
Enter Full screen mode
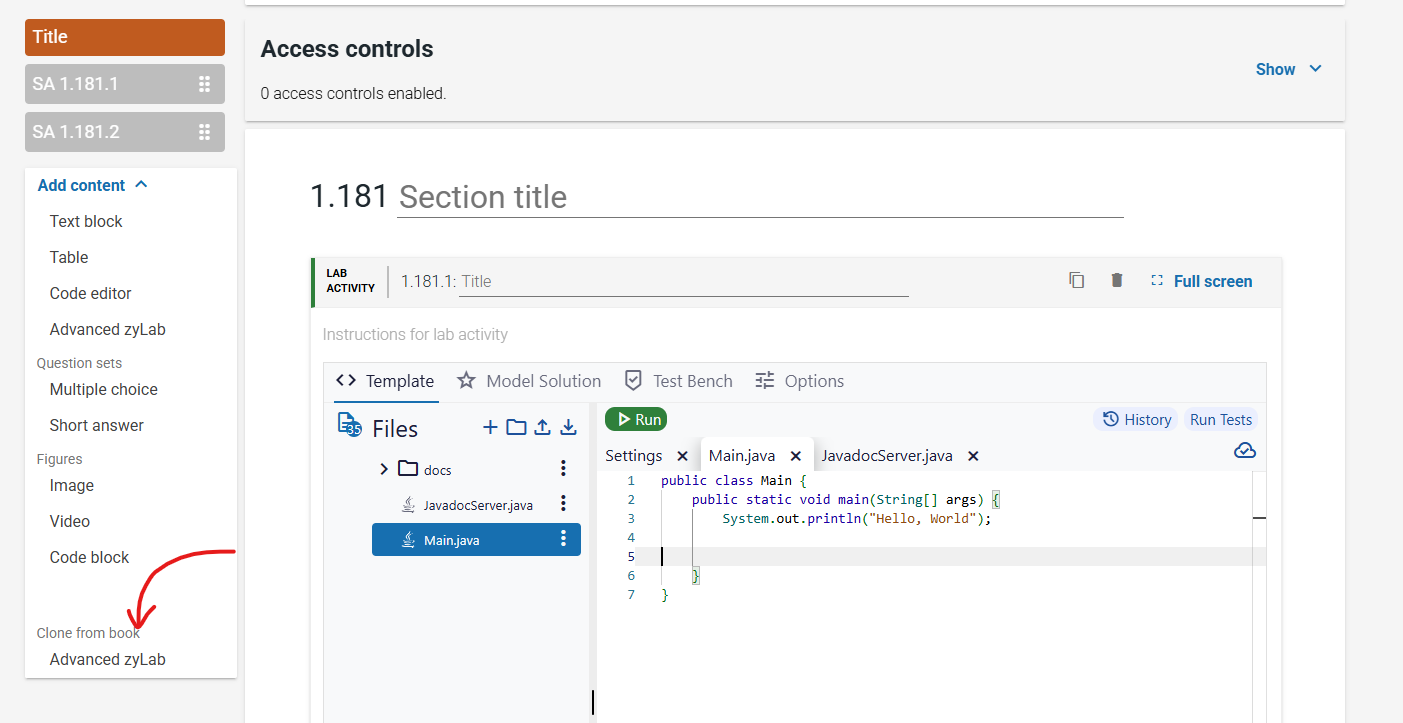click(1202, 281)
